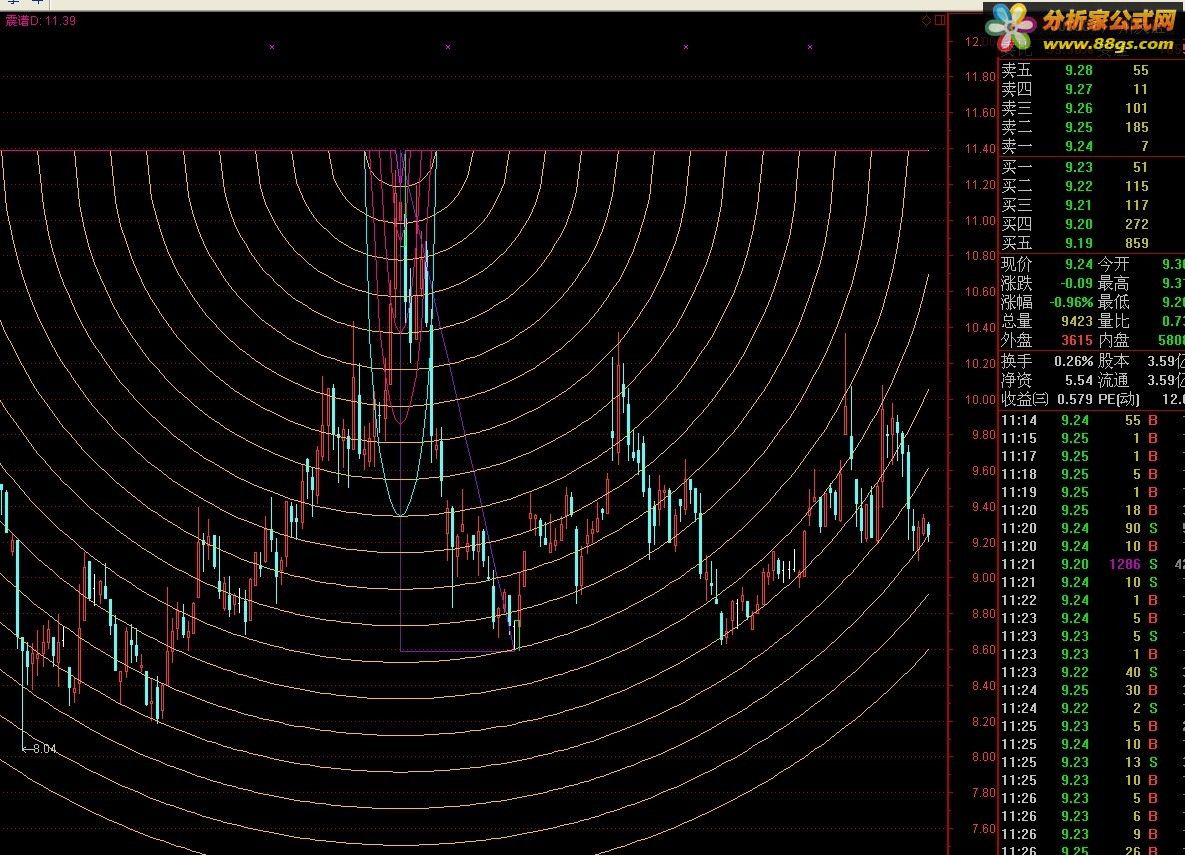The image size is (1185, 855).
Task: Select the 11:23 trade row with volume 40
Action: (1091, 672)
